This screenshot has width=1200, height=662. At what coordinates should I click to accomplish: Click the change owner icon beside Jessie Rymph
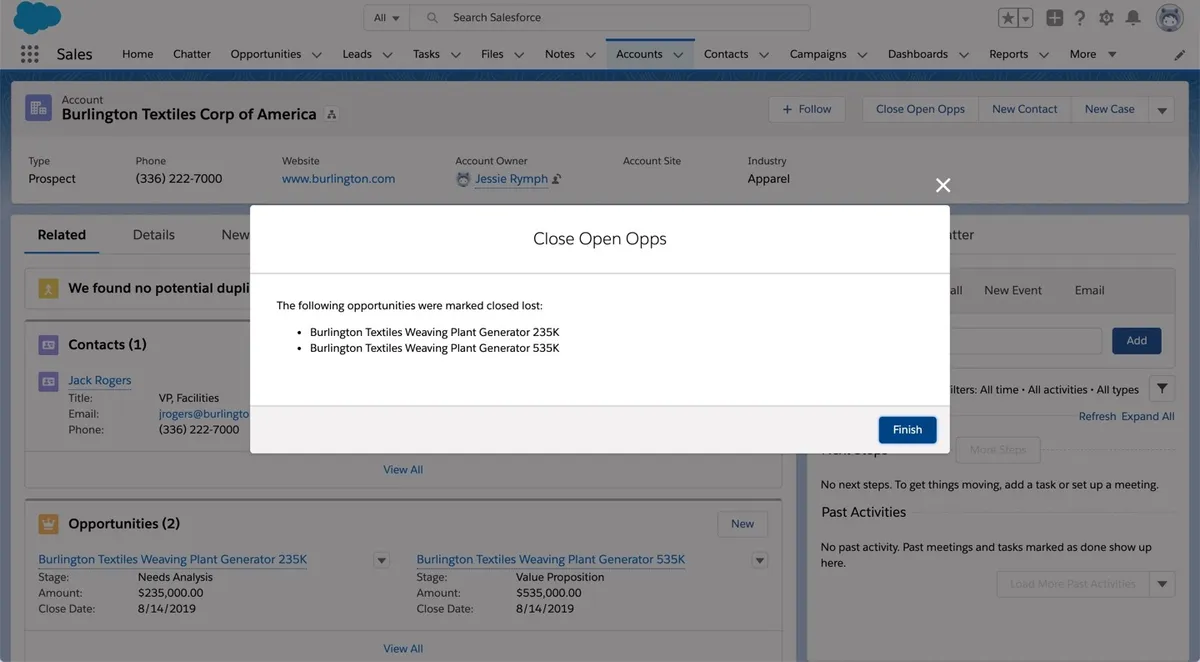(x=557, y=179)
